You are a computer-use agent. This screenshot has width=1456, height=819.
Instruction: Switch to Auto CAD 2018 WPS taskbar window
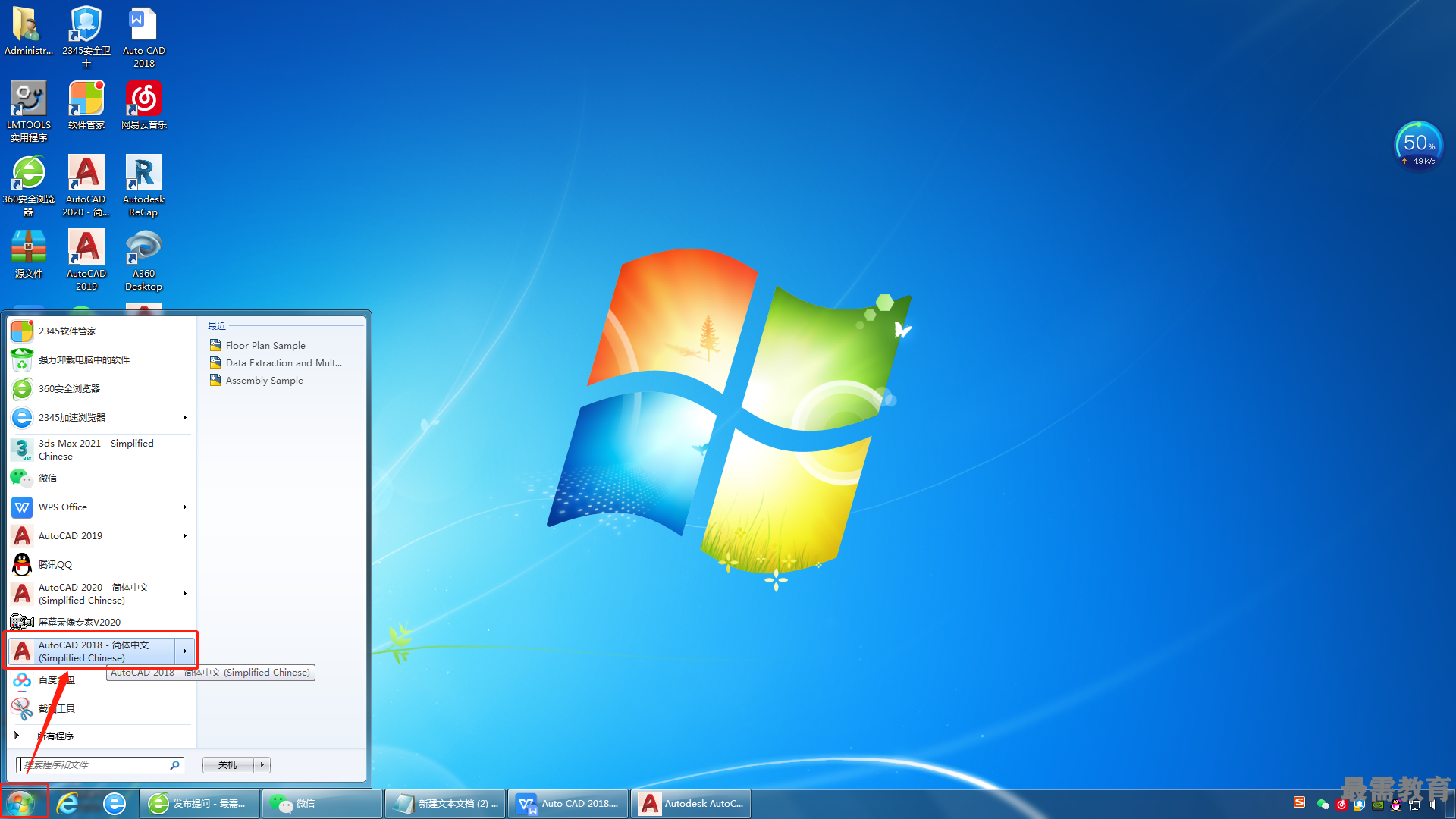click(x=568, y=804)
